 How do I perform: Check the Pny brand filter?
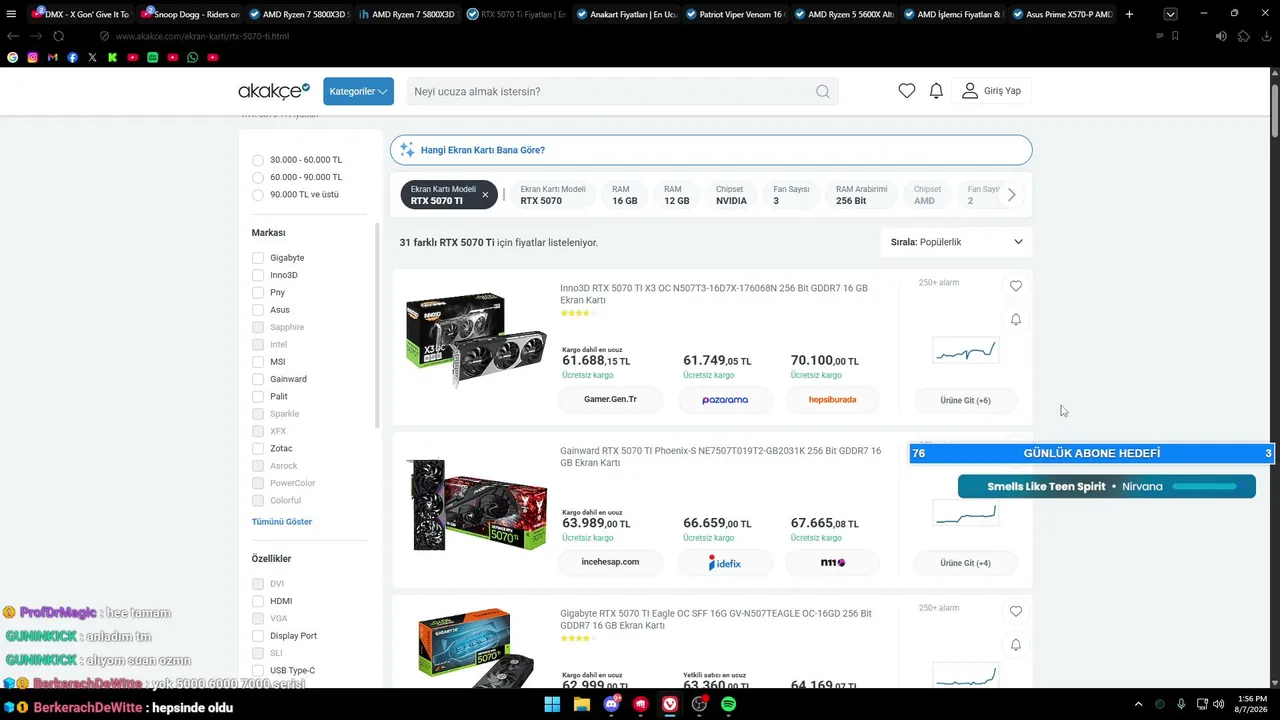click(x=258, y=293)
